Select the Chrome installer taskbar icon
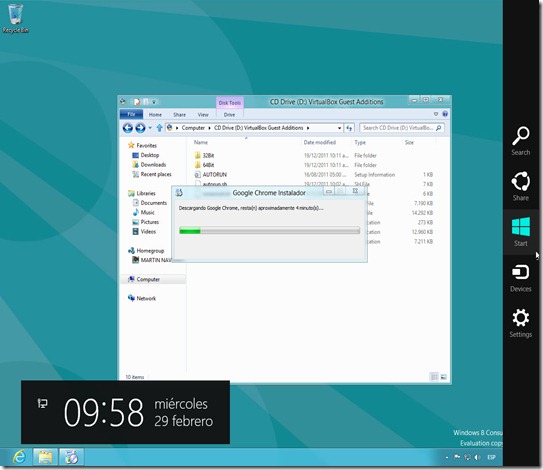This screenshot has height=470, width=543. click(71, 457)
